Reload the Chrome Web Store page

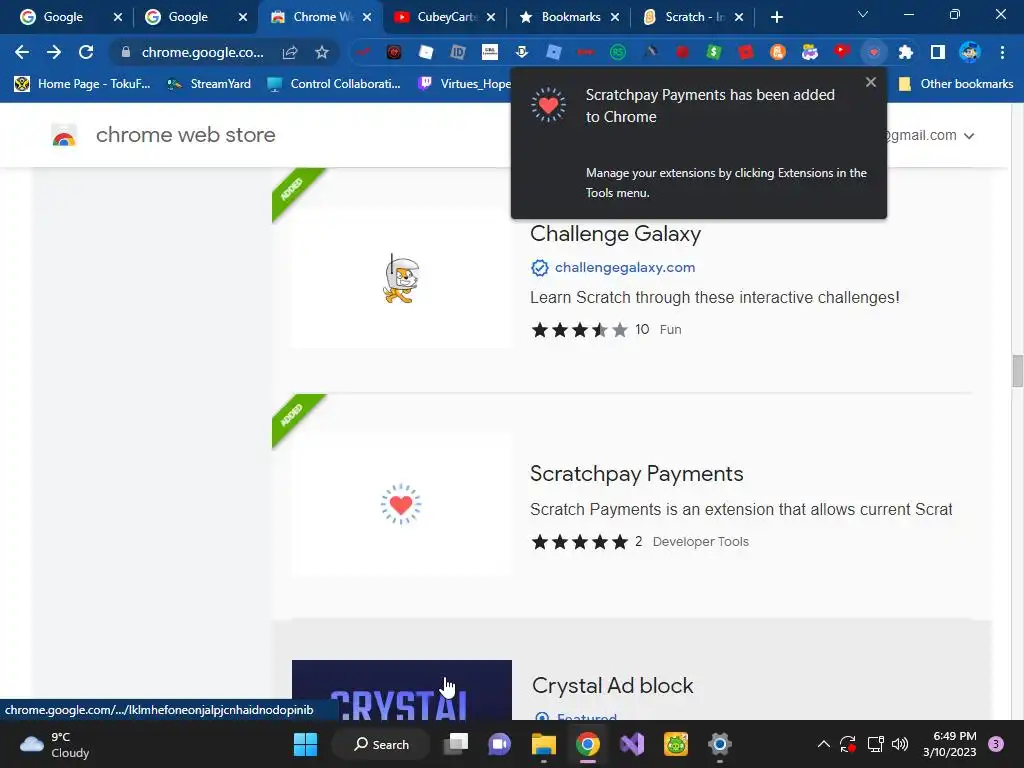pos(86,52)
